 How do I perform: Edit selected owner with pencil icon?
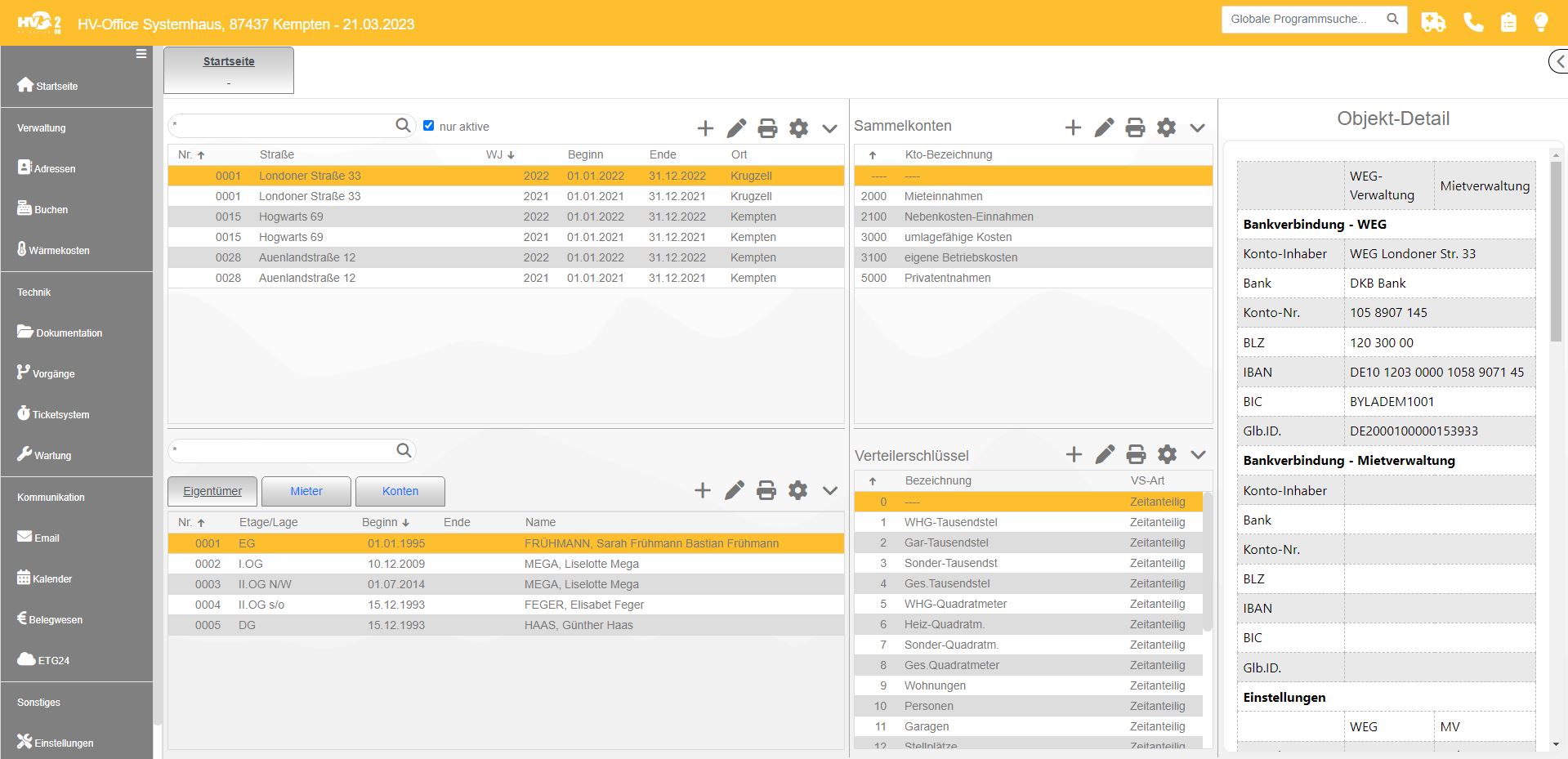pyautogui.click(x=735, y=490)
